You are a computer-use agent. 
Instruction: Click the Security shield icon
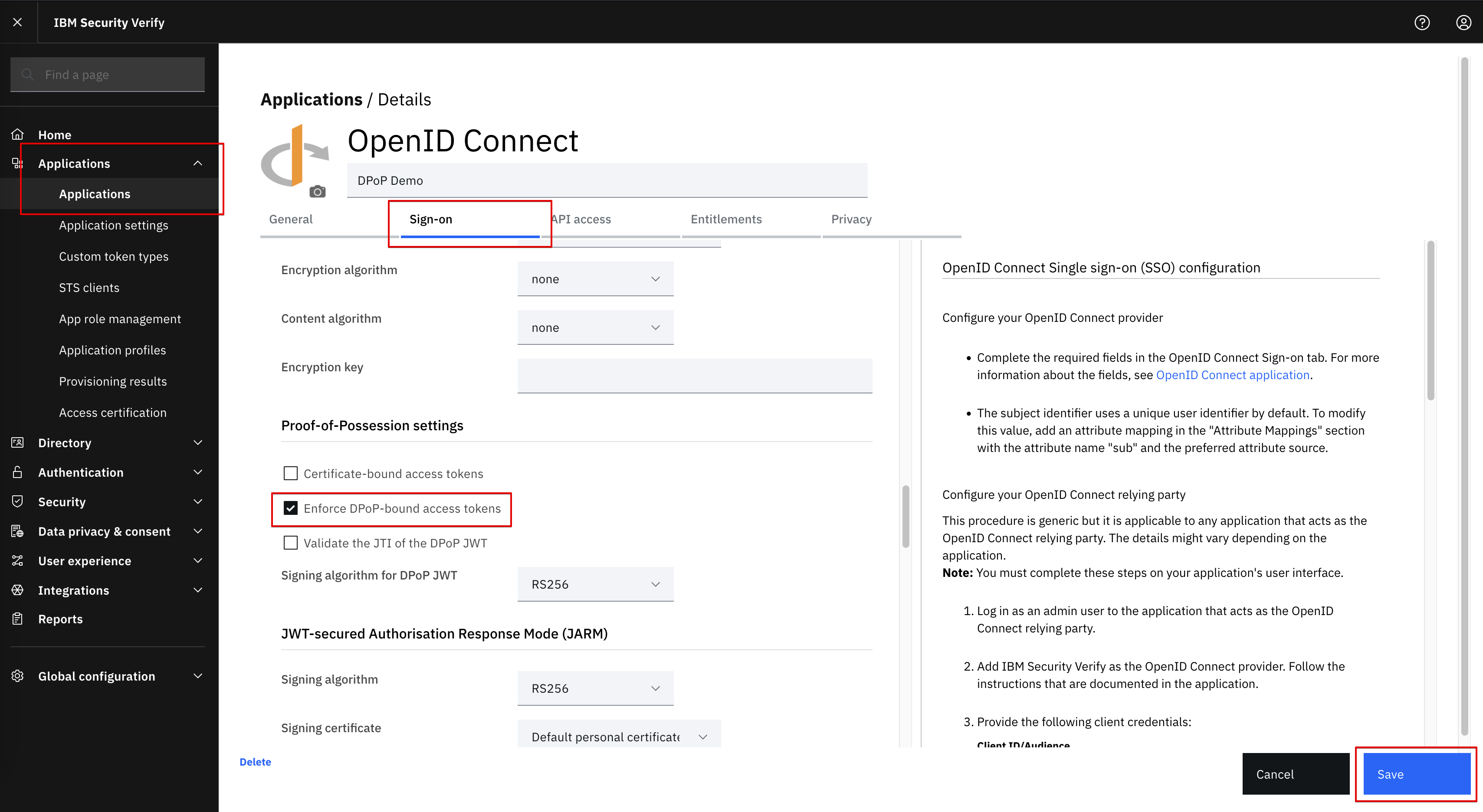17,501
